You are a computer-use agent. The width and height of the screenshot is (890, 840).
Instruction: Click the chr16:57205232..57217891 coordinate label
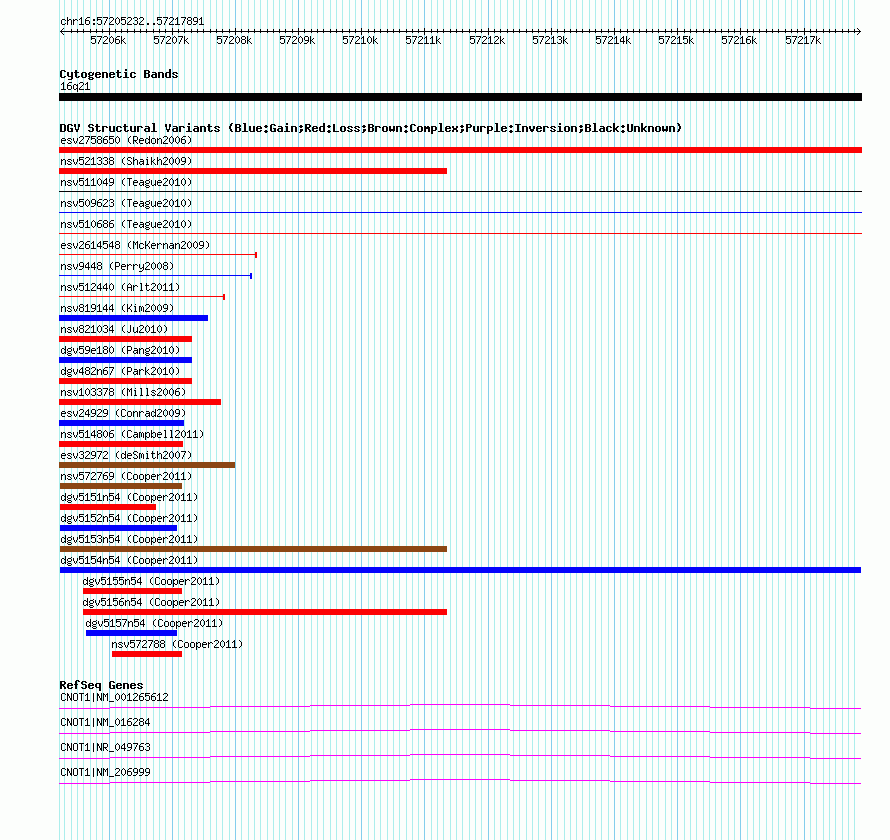(132, 21)
